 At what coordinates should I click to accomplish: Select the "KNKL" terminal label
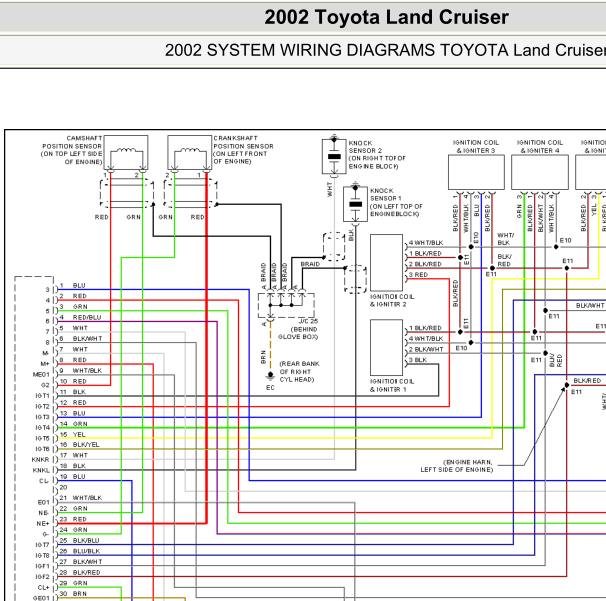point(41,470)
